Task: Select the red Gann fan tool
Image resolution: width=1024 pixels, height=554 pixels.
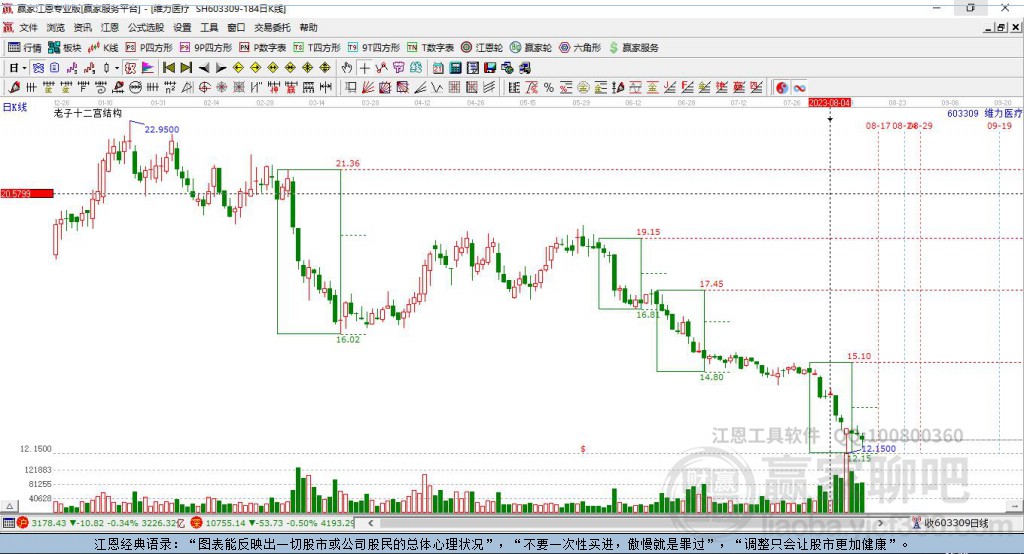Action: (368, 88)
